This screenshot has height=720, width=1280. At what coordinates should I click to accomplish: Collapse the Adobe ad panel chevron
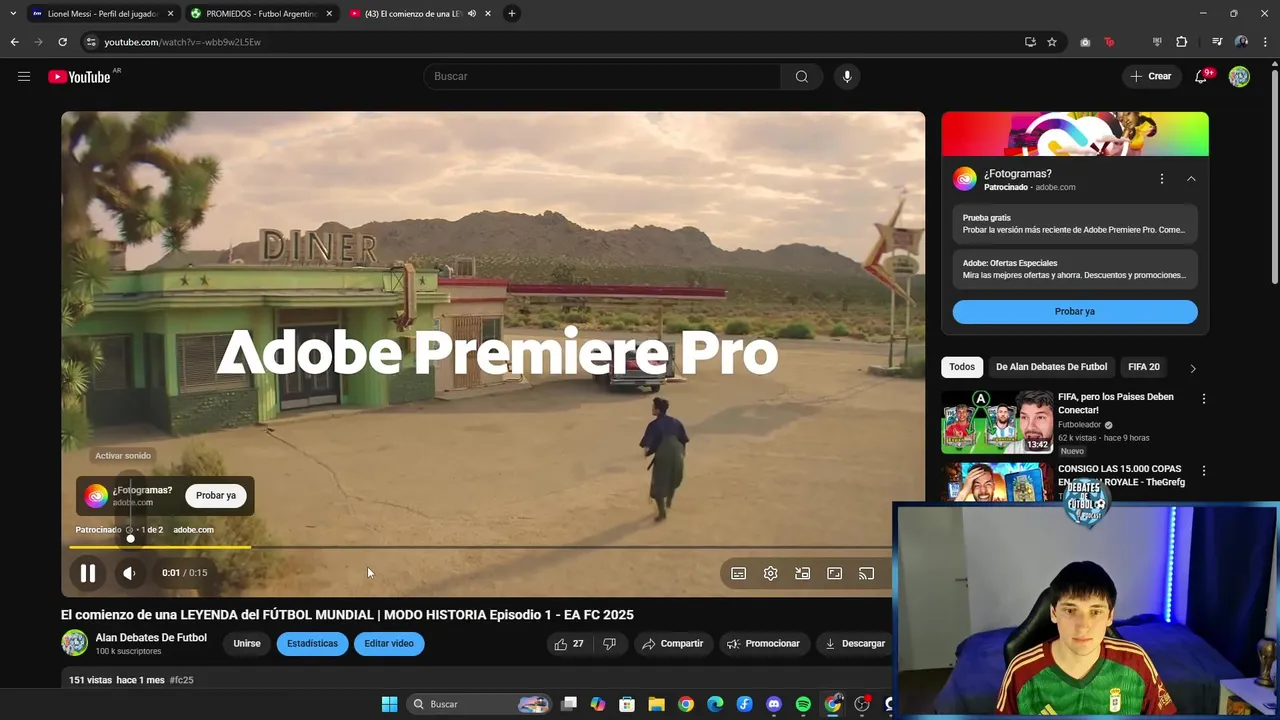[1191, 179]
